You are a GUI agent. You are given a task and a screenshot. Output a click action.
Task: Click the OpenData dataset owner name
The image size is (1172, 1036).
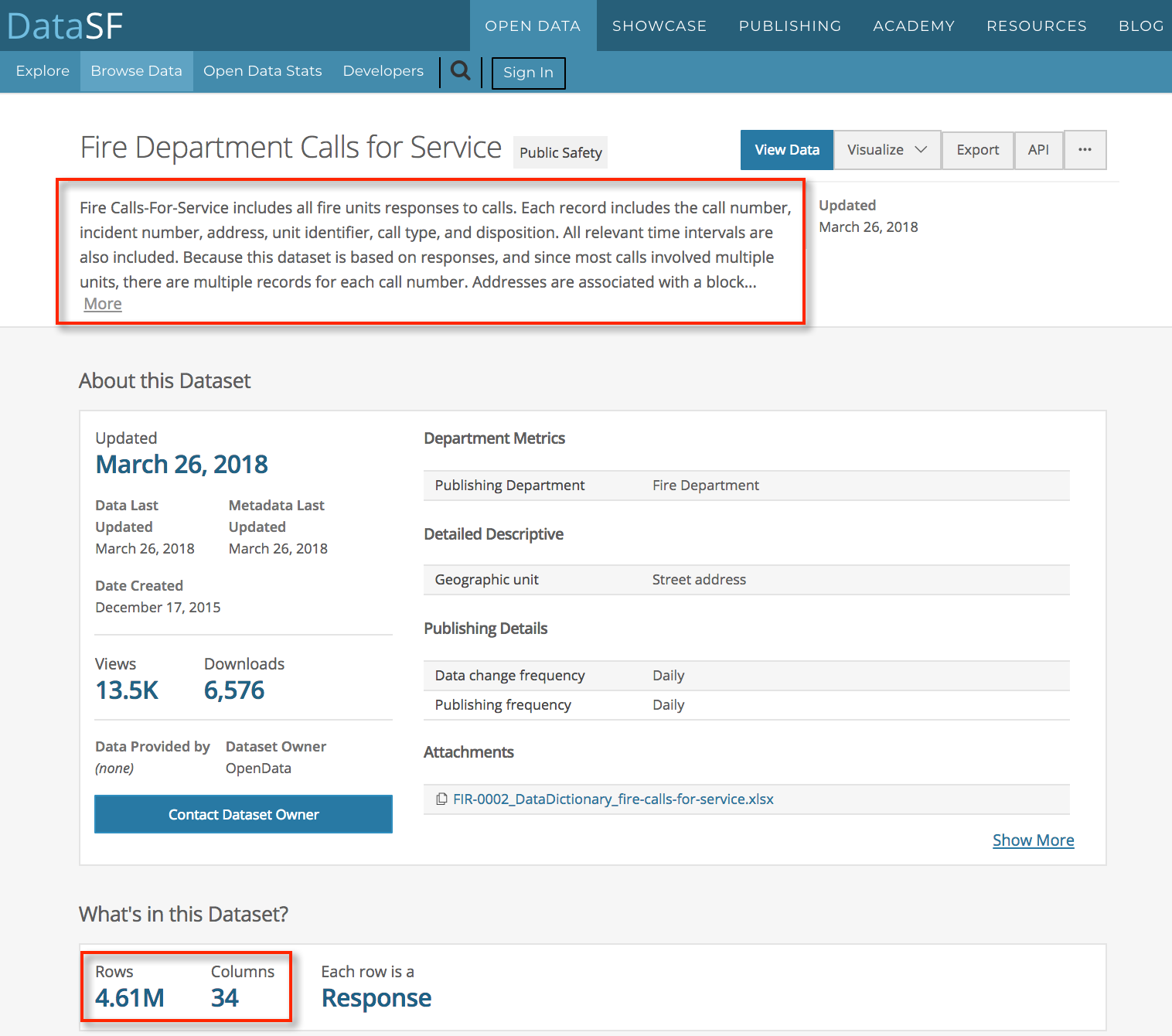click(258, 768)
